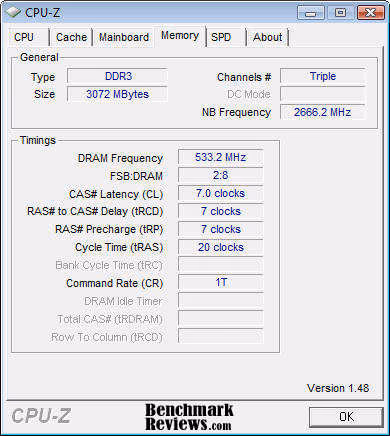The height and width of the screenshot is (436, 390).
Task: Click the 533.2 MHz DRAM Frequency value
Action: point(221,157)
